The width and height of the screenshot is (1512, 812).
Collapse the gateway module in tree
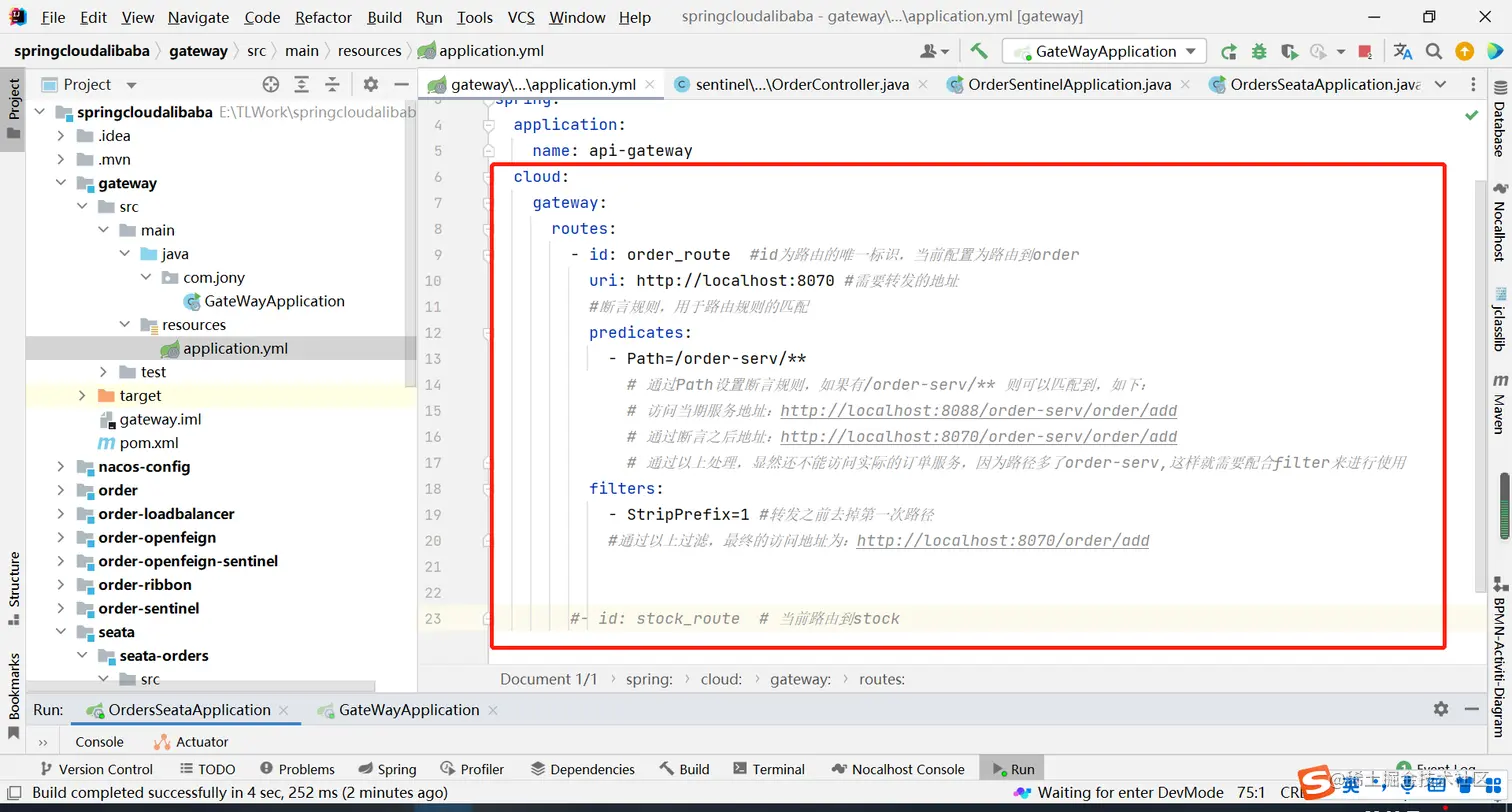point(61,183)
